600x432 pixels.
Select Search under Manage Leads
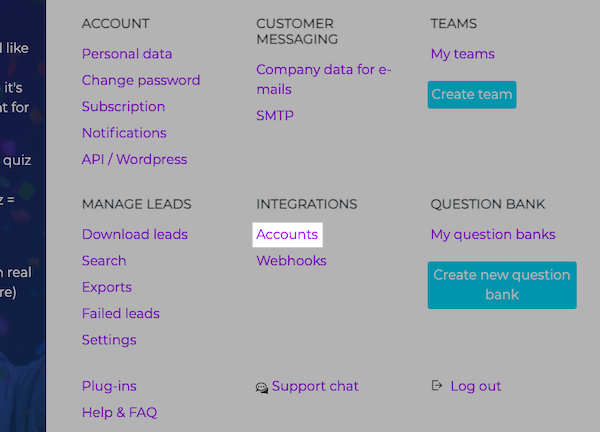point(104,261)
